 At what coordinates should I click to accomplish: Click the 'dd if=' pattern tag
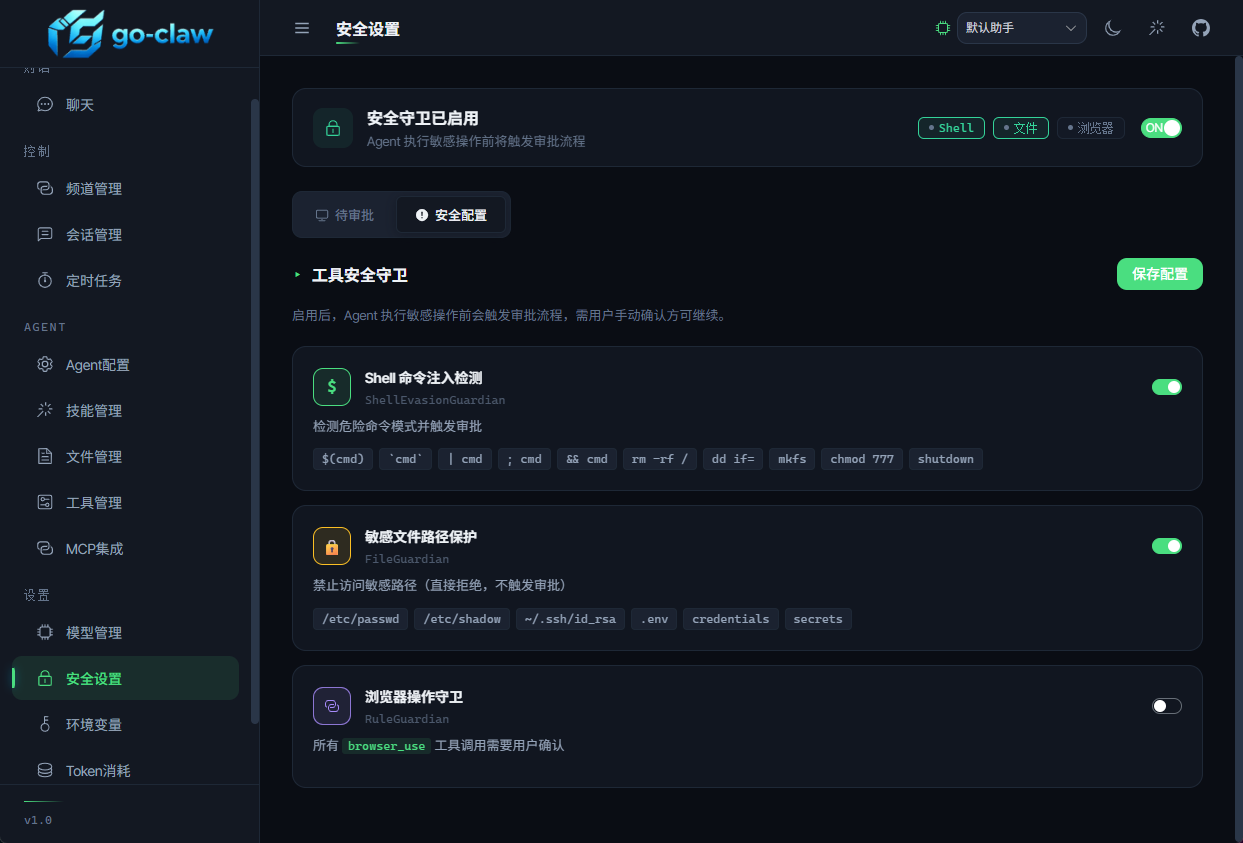click(x=733, y=459)
